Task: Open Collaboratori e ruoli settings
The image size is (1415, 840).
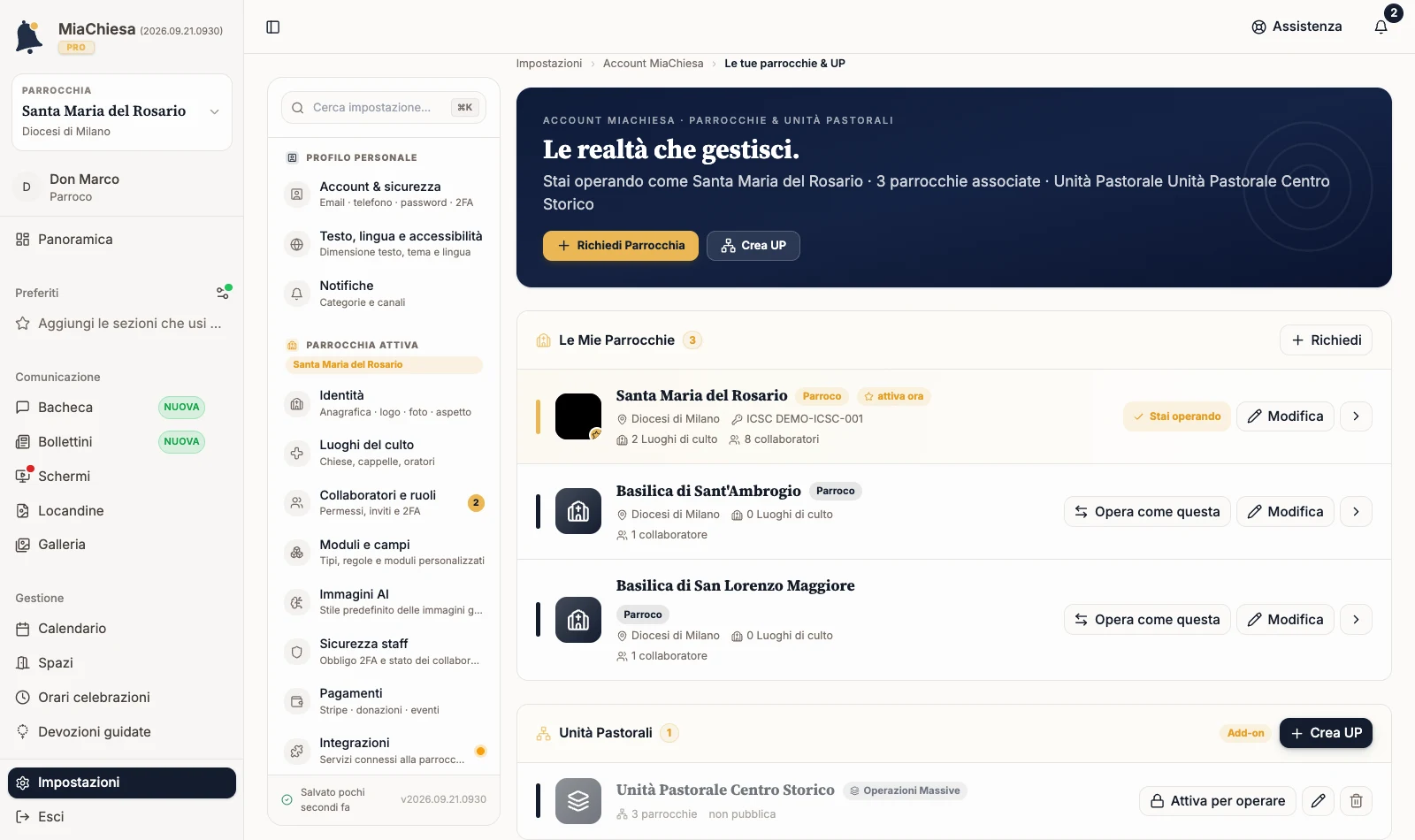Action: tap(384, 502)
